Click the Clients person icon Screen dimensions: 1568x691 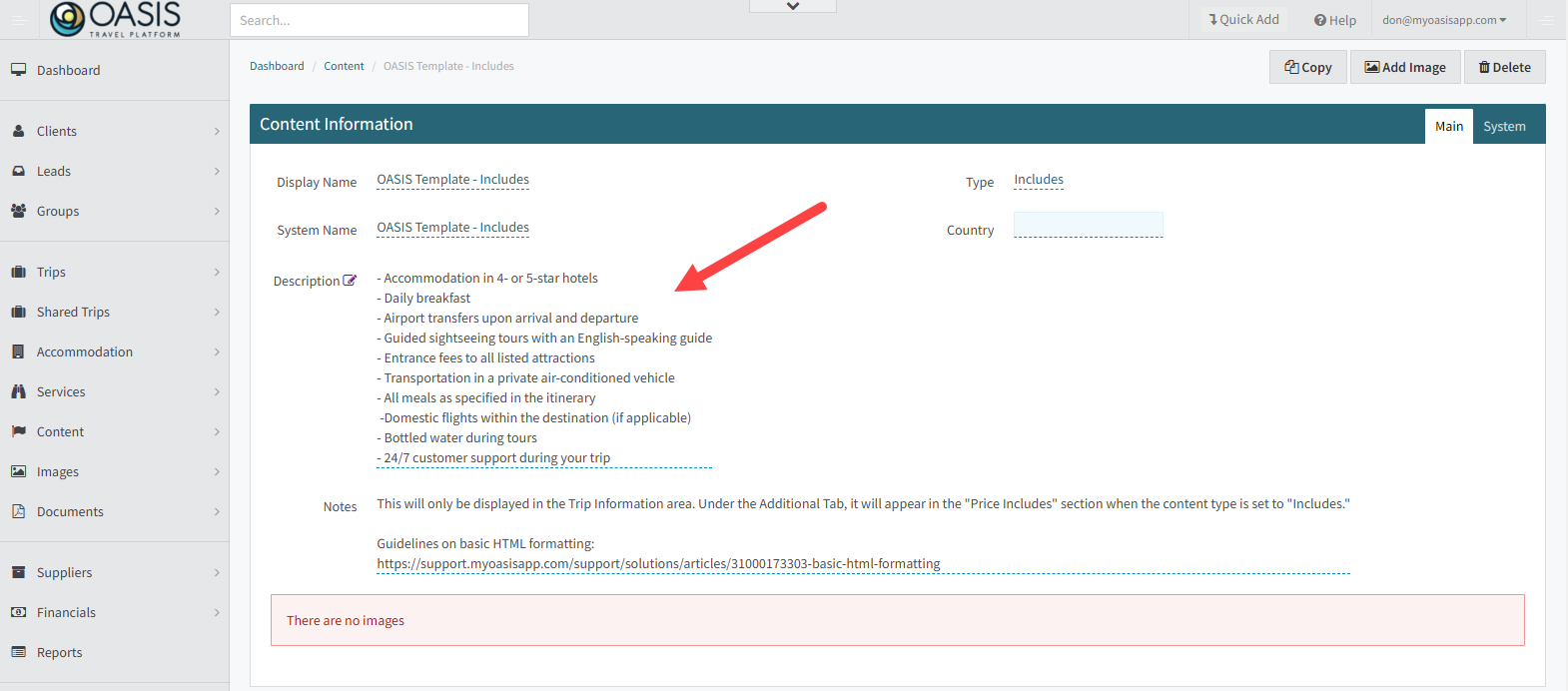click(x=18, y=131)
